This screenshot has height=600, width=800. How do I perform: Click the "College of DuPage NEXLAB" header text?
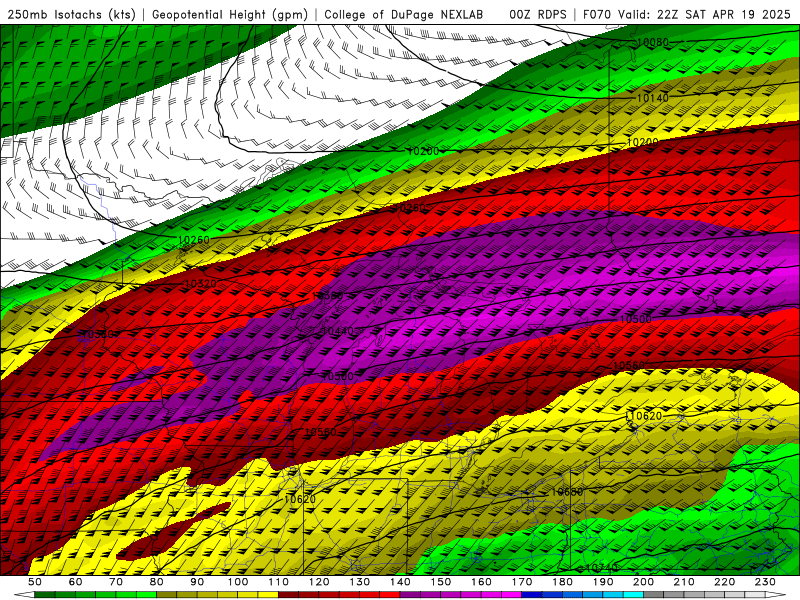404,15
